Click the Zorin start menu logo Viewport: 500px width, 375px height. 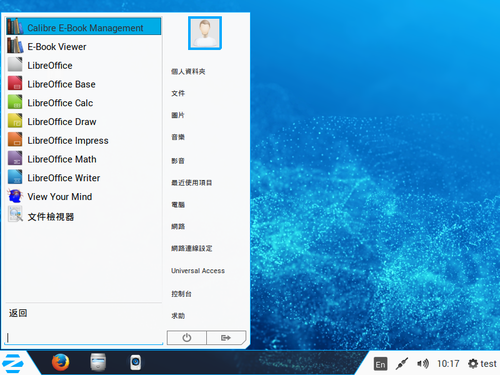pos(13,363)
